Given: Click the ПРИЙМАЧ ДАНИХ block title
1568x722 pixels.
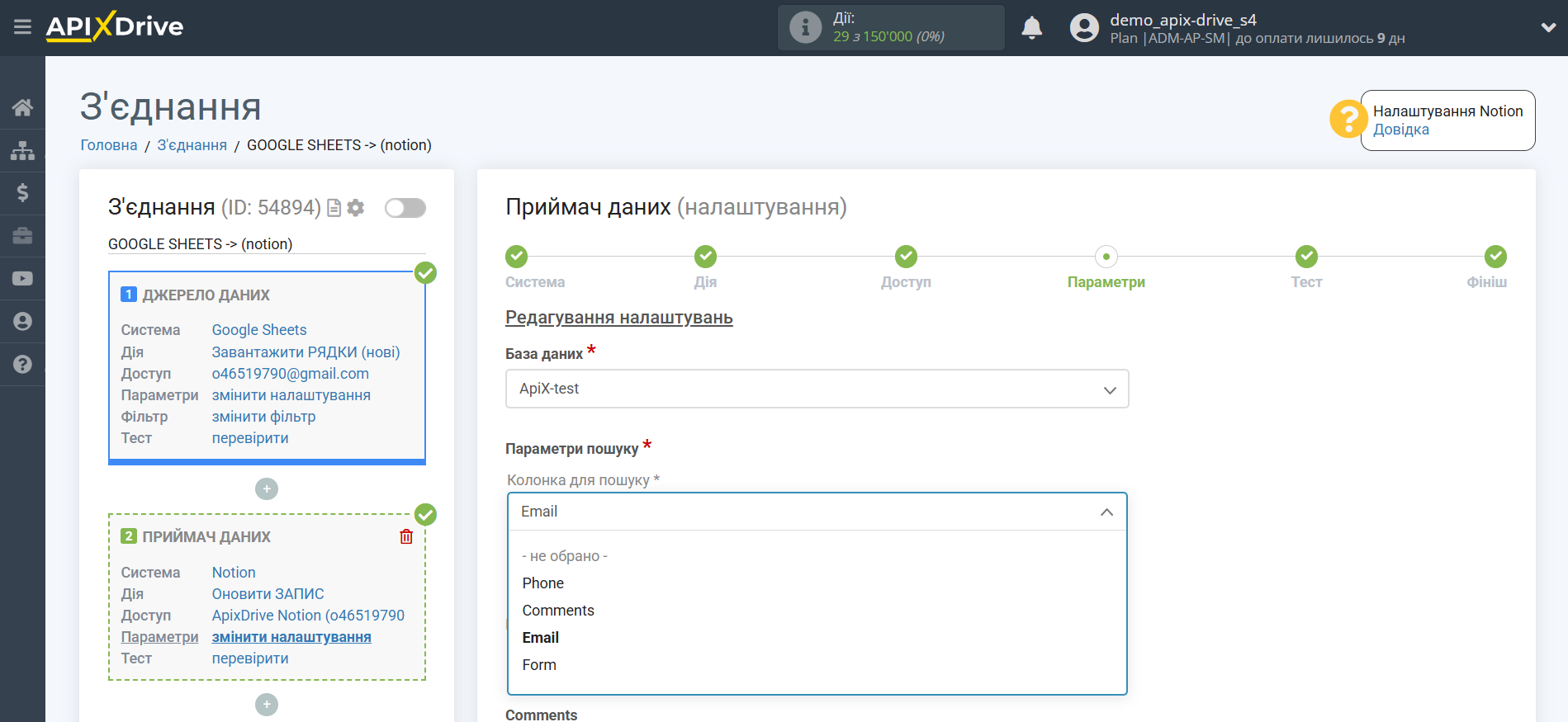Looking at the screenshot, I should [206, 537].
